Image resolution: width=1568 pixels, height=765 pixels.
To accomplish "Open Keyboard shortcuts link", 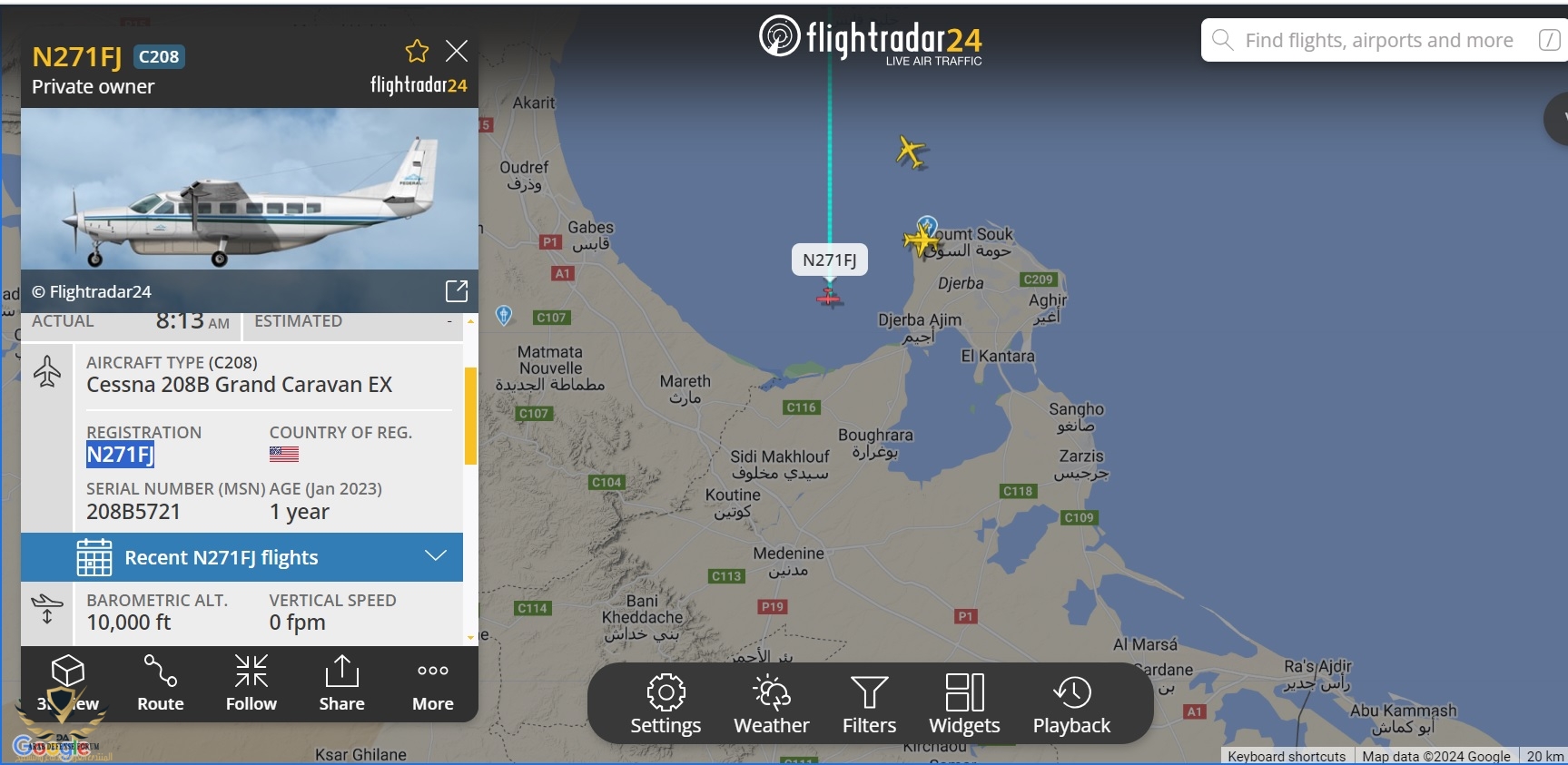I will click(x=1287, y=756).
